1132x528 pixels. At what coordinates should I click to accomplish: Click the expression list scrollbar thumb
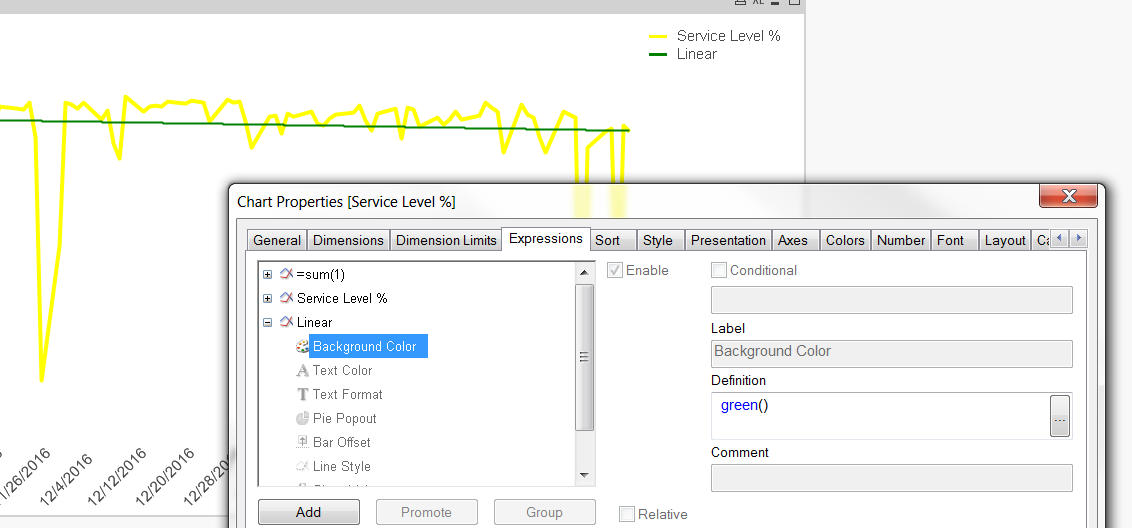[584, 358]
